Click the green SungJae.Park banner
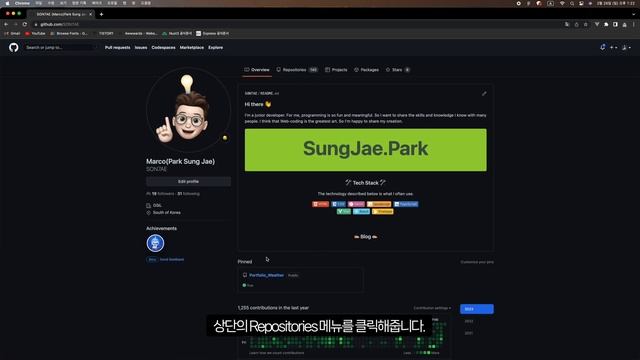The image size is (640, 360). pos(365,150)
